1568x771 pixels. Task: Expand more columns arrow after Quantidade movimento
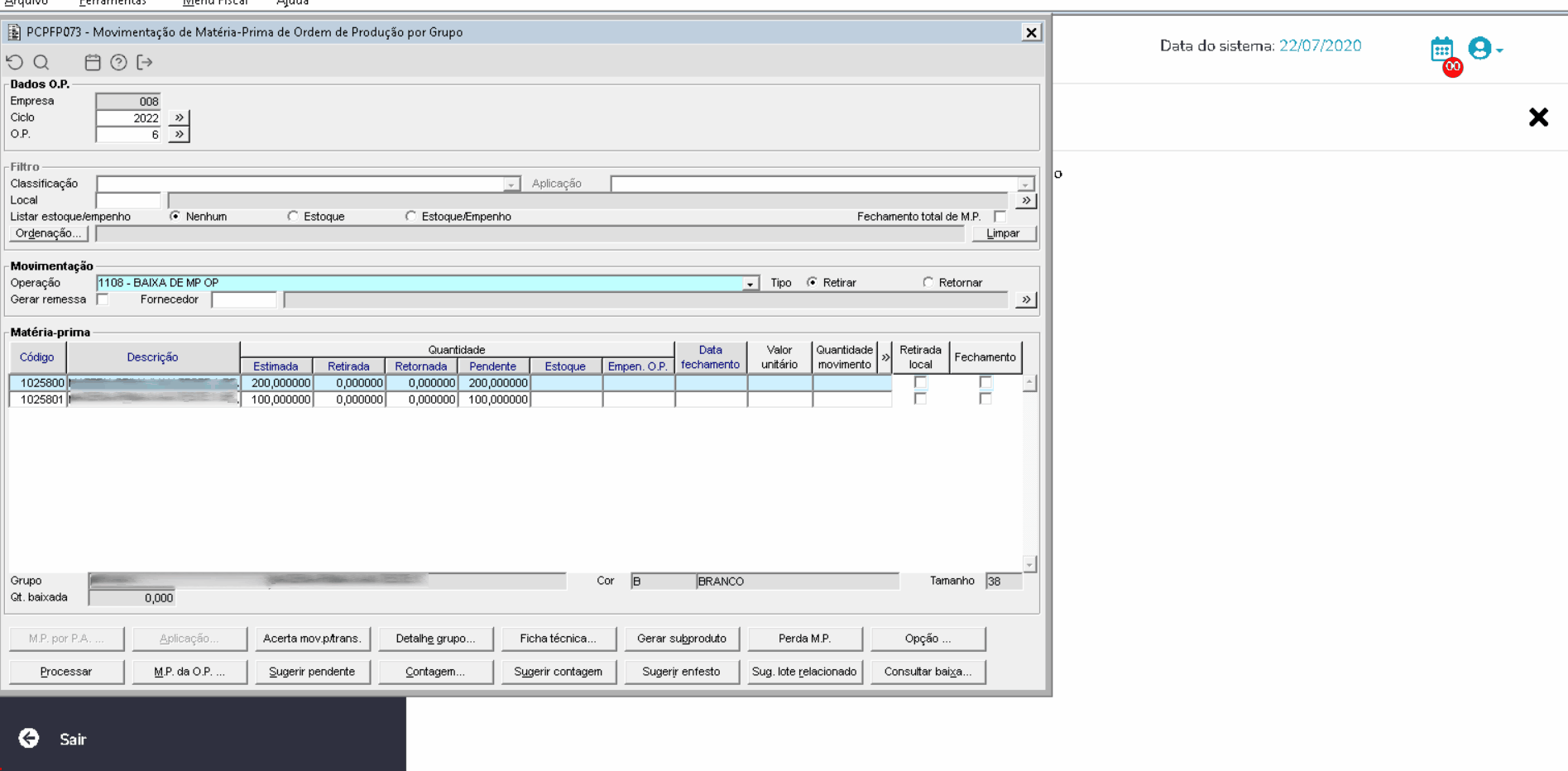click(x=885, y=357)
